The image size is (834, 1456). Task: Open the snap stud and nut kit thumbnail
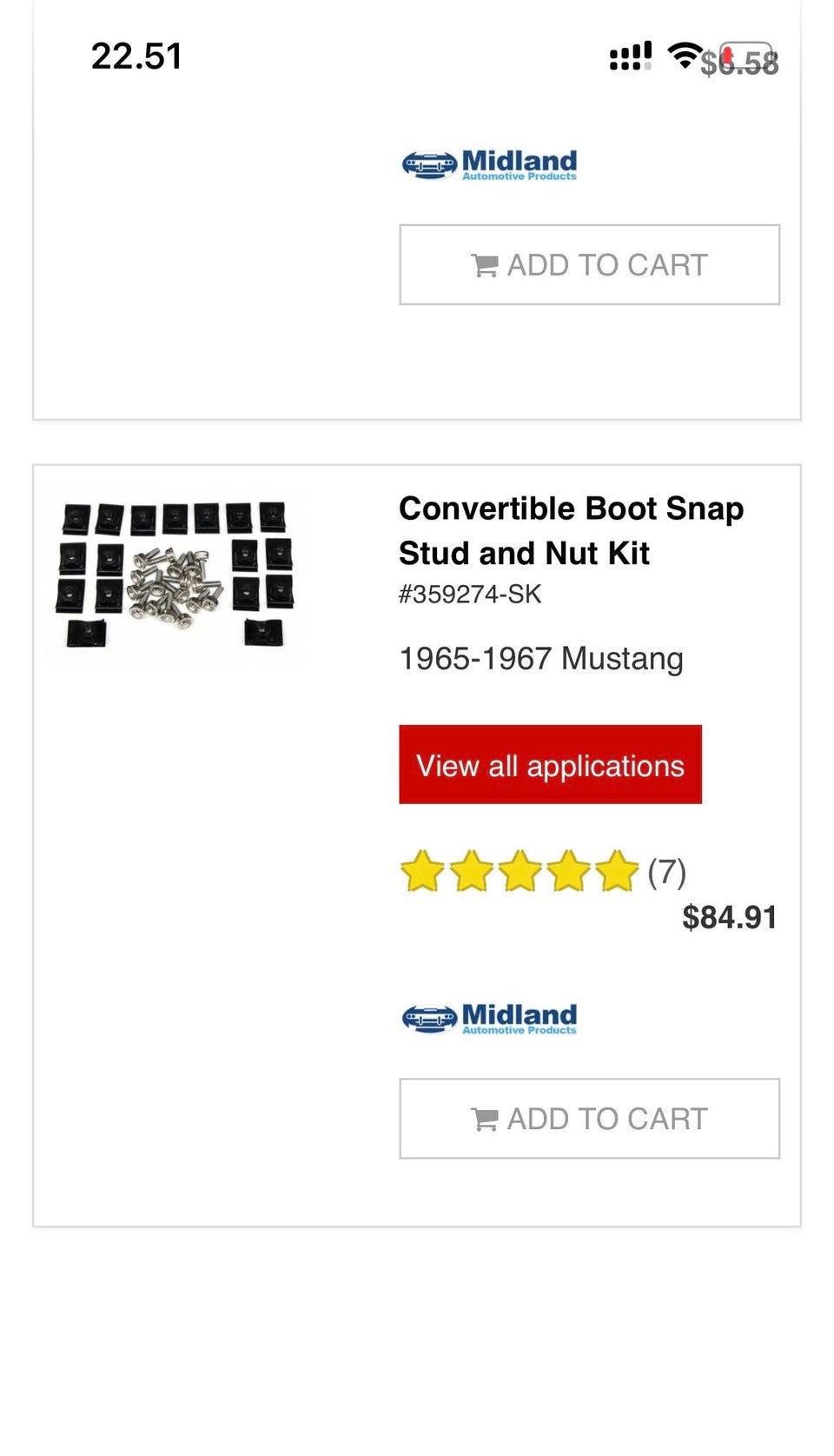coord(177,575)
